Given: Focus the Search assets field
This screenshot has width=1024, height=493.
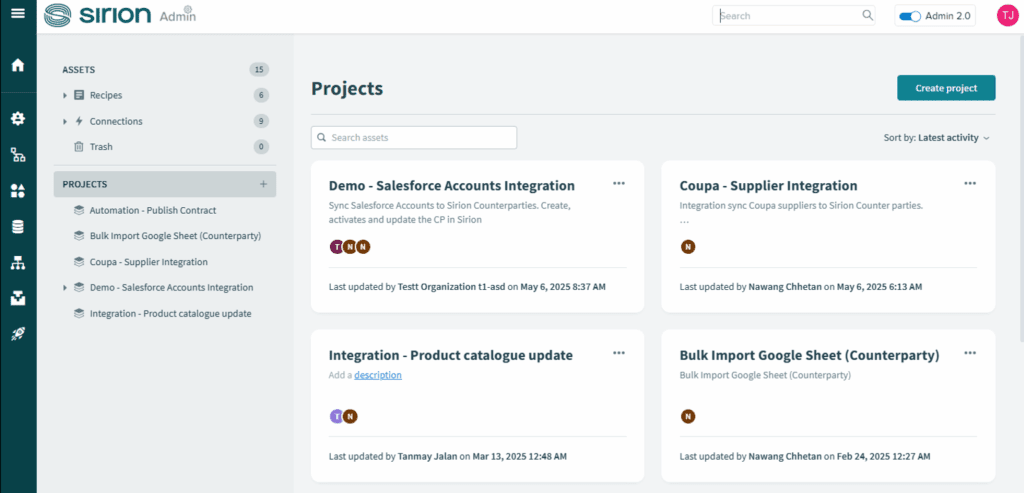Looking at the screenshot, I should 414,138.
